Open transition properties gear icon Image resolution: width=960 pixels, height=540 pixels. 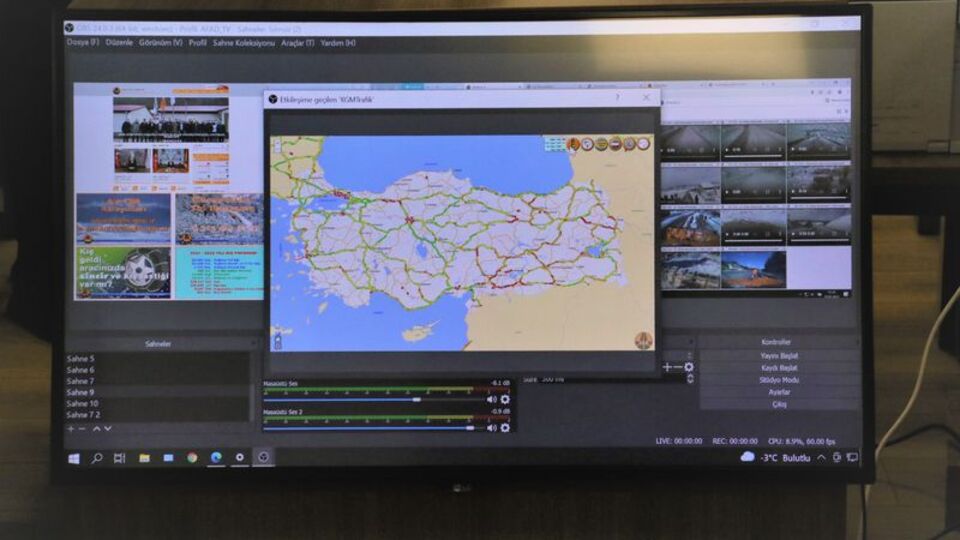point(689,367)
